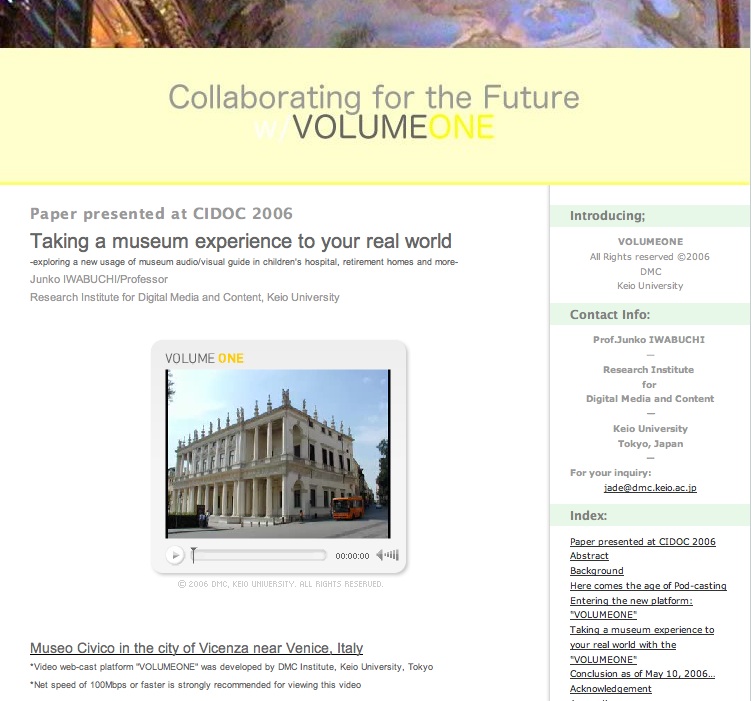Click the VOLUME ONE label on the player
Image resolution: width=751 pixels, height=701 pixels.
pos(205,358)
